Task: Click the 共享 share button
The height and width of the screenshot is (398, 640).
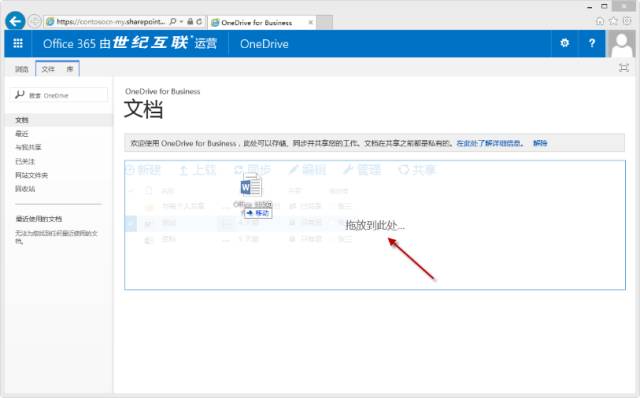Action: [x=417, y=170]
